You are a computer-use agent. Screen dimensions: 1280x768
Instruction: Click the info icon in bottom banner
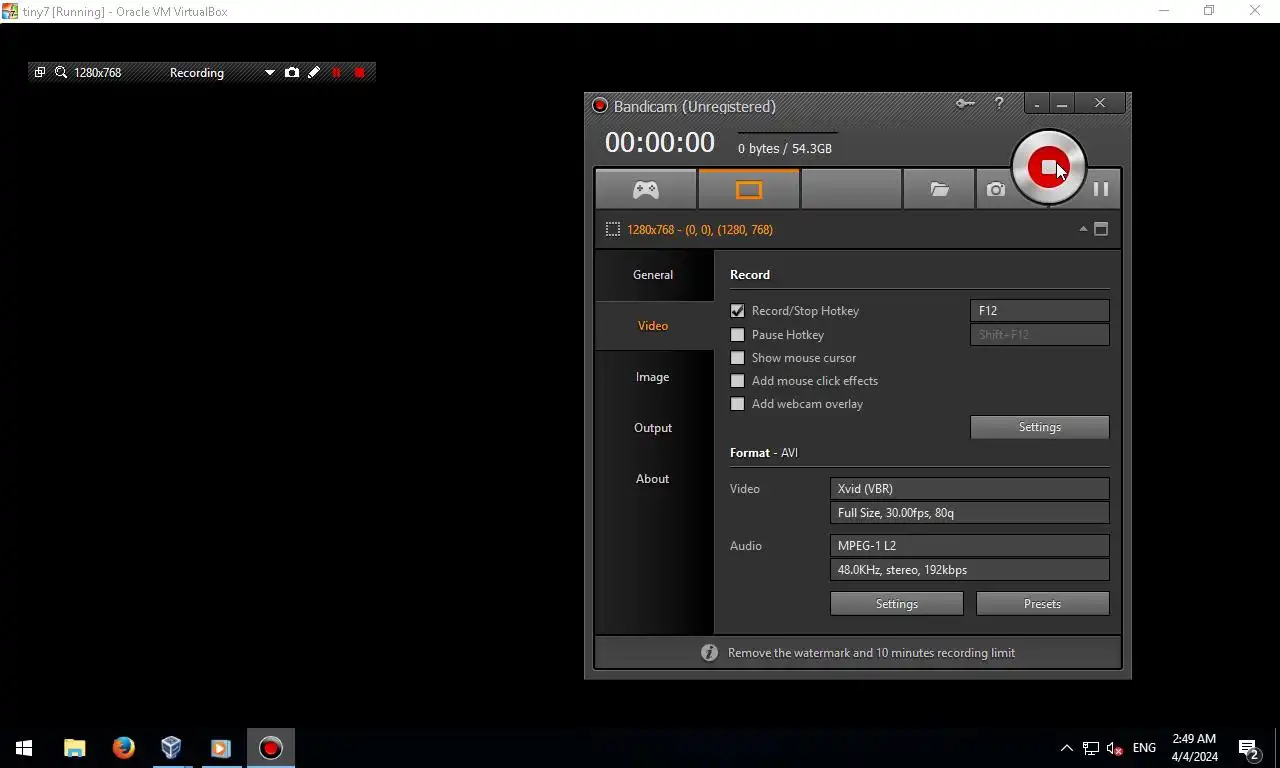click(x=709, y=653)
